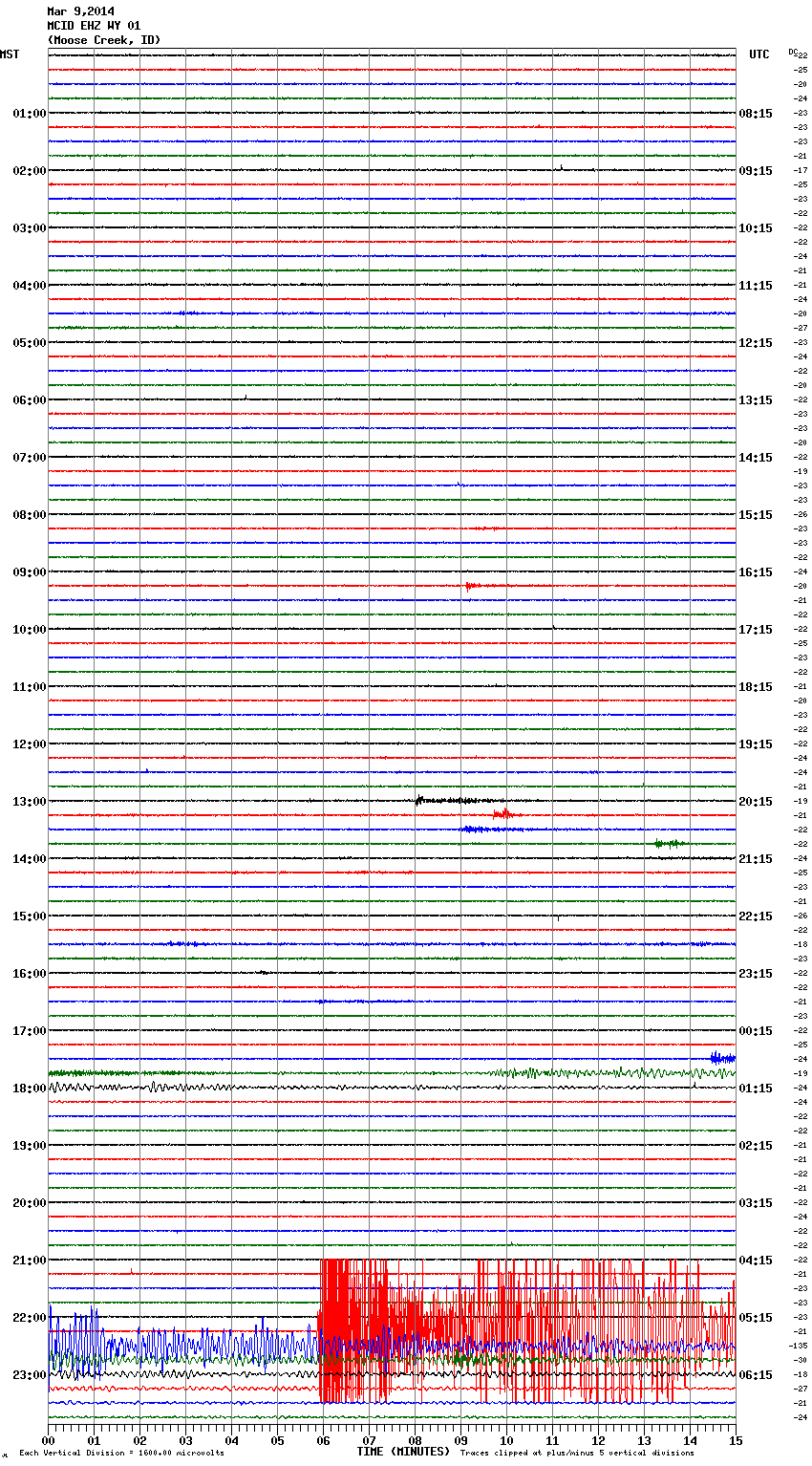
Task: Pick the 21:15 UTC time label
Action: 756,859
